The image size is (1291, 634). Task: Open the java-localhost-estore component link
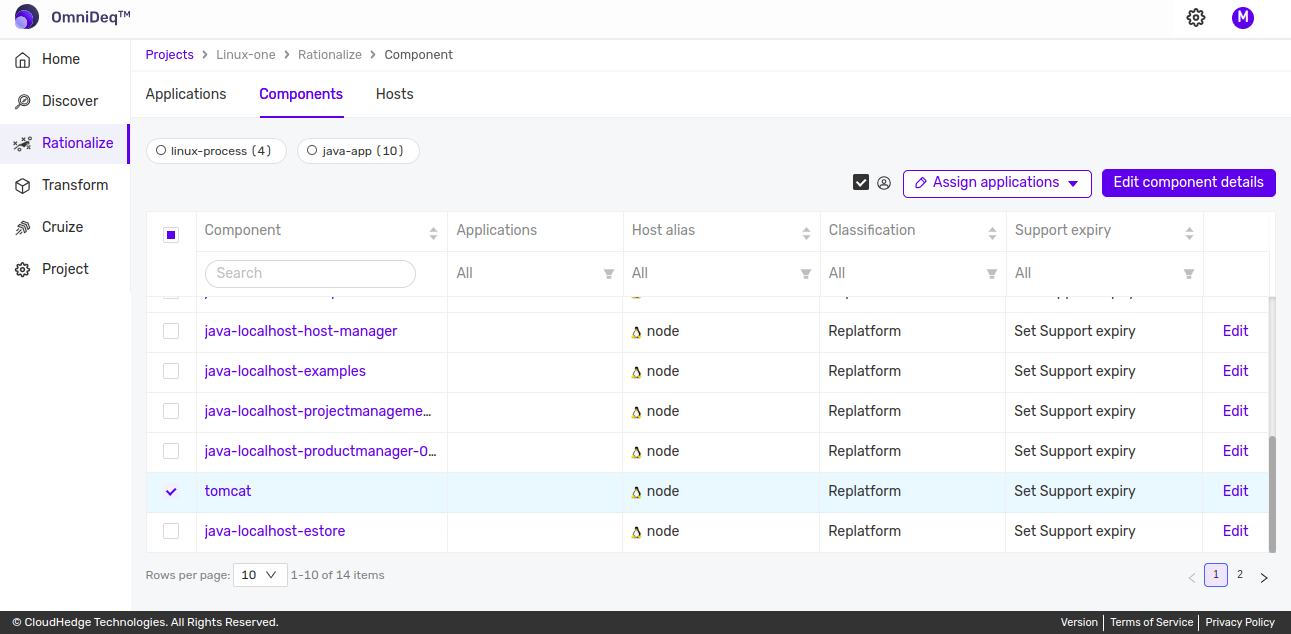point(275,531)
